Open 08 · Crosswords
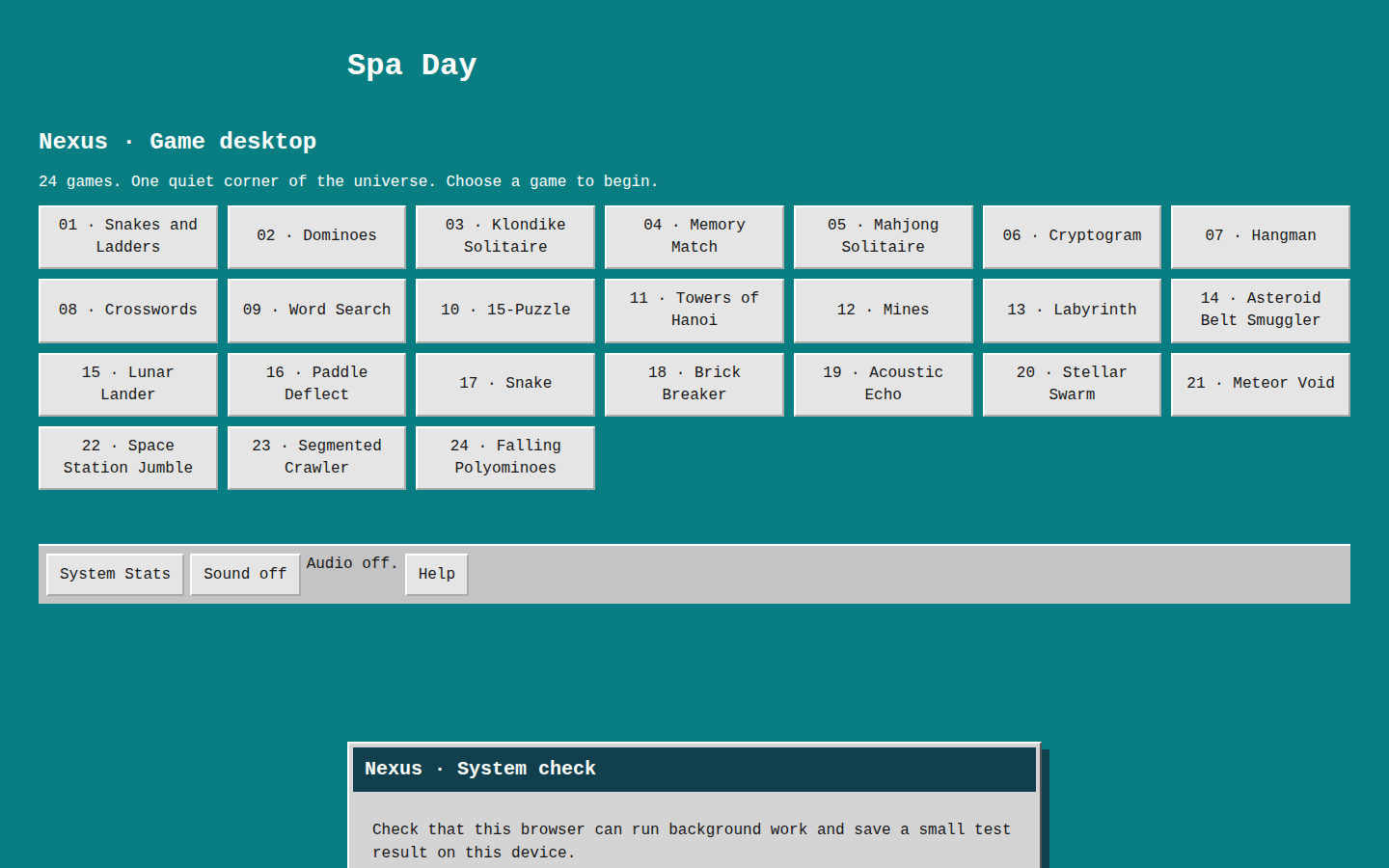Screen dimensions: 1389x868 point(128,311)
